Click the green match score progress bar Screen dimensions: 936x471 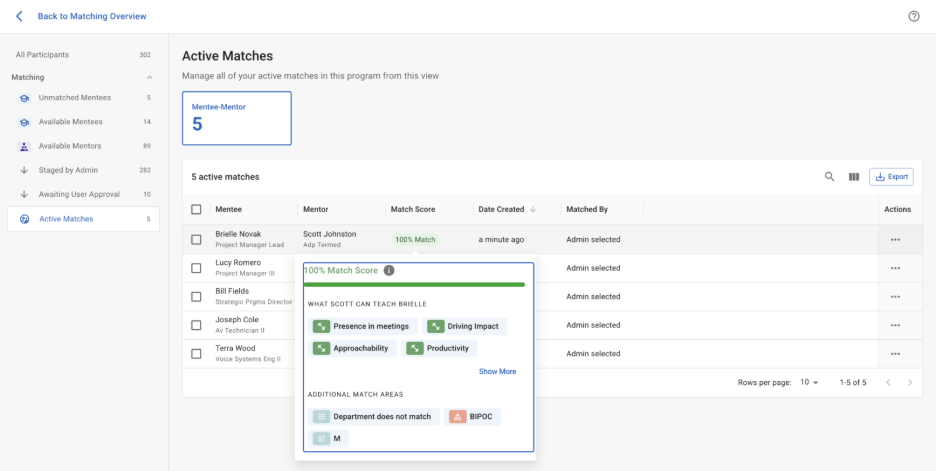click(414, 284)
